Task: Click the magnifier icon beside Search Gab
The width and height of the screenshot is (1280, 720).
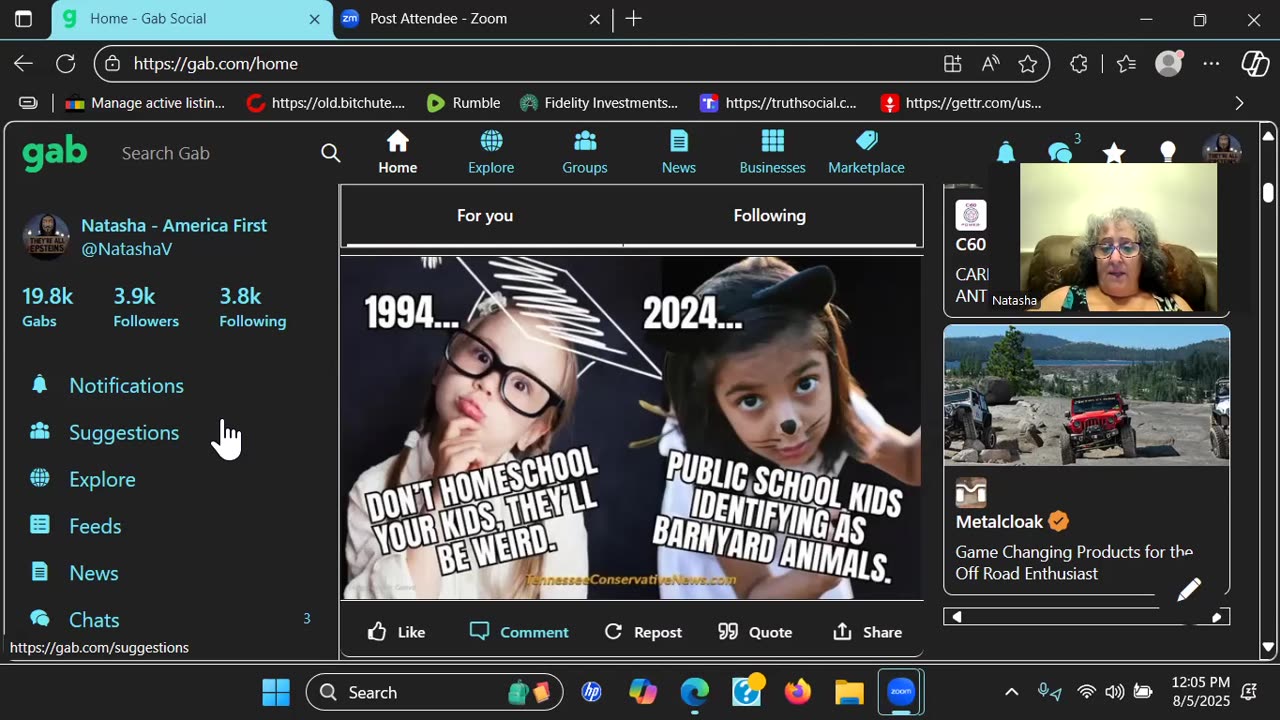Action: tap(330, 153)
